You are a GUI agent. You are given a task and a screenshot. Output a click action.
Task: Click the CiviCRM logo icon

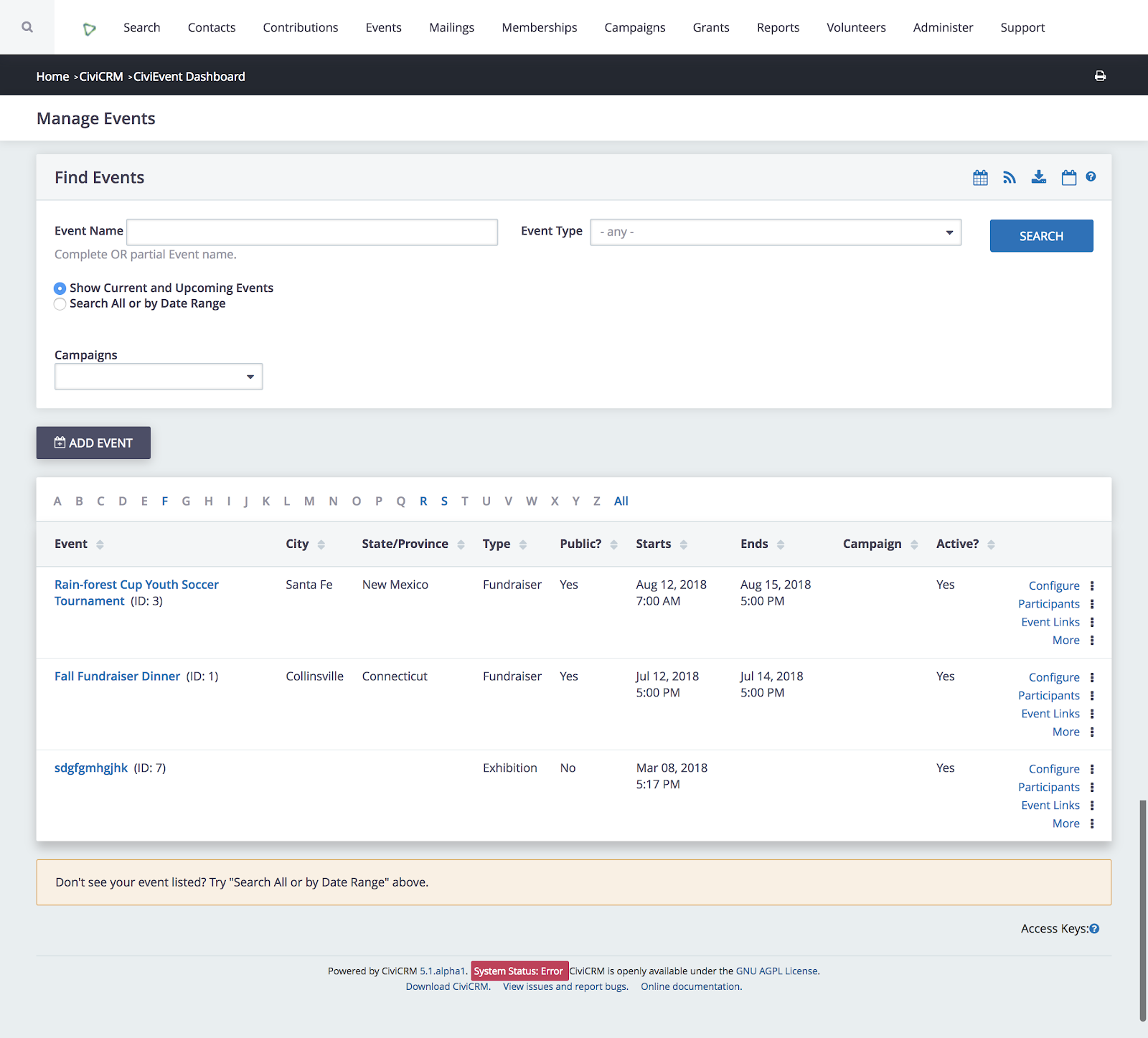pos(90,29)
